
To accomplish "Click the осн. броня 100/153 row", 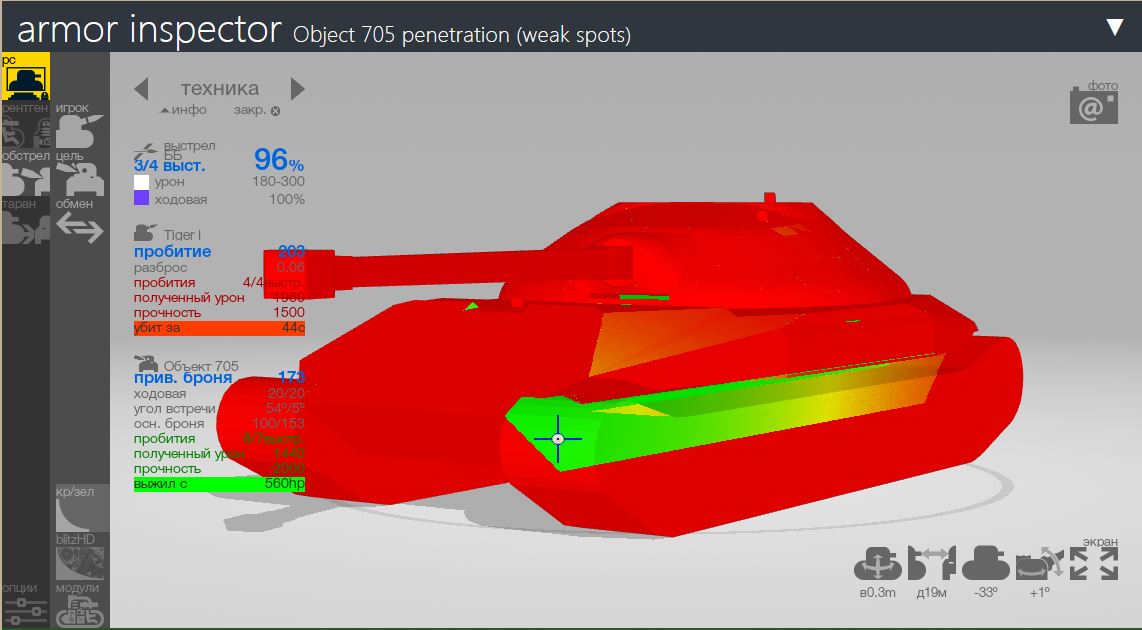I will [x=219, y=423].
